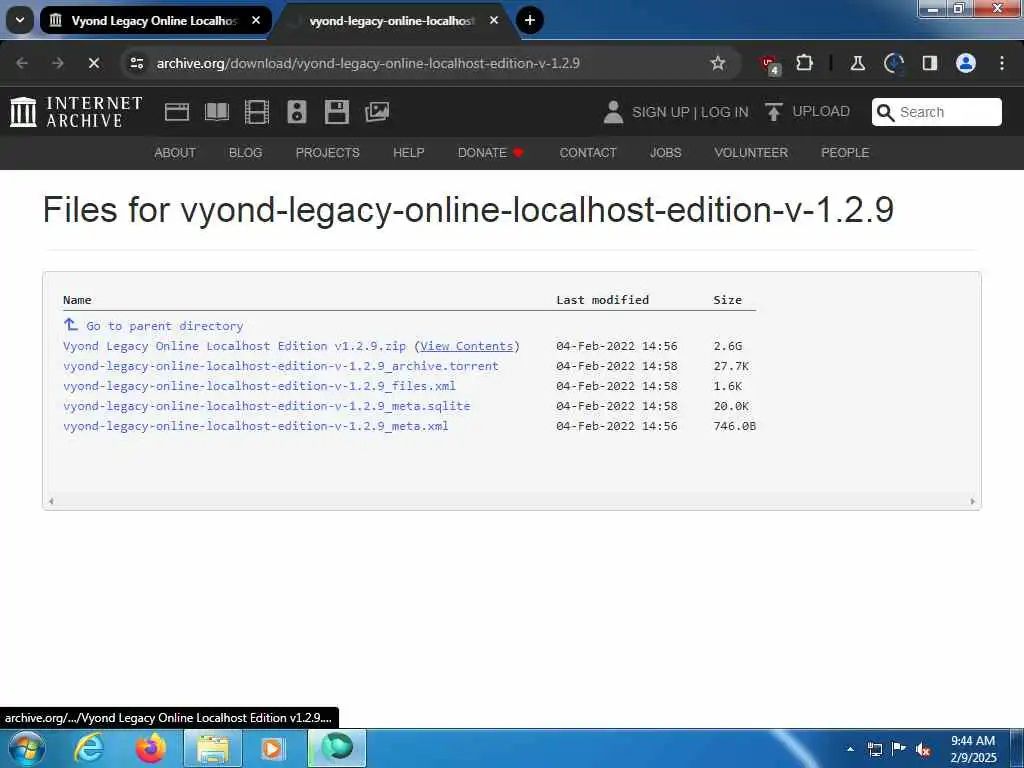Screen dimensions: 1024x768
Task: Open a new tab with the plus button
Action: [x=530, y=20]
